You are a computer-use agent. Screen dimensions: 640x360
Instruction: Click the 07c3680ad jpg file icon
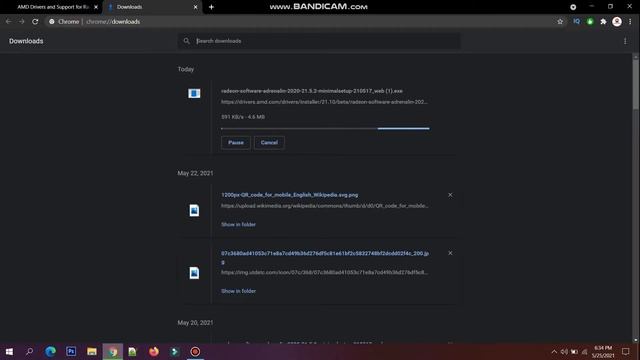click(x=194, y=273)
